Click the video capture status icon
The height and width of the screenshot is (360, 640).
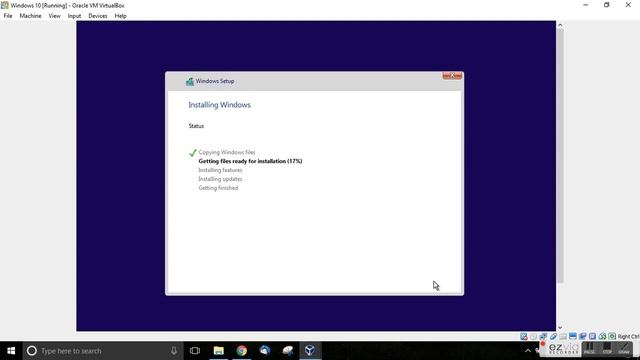[582, 336]
